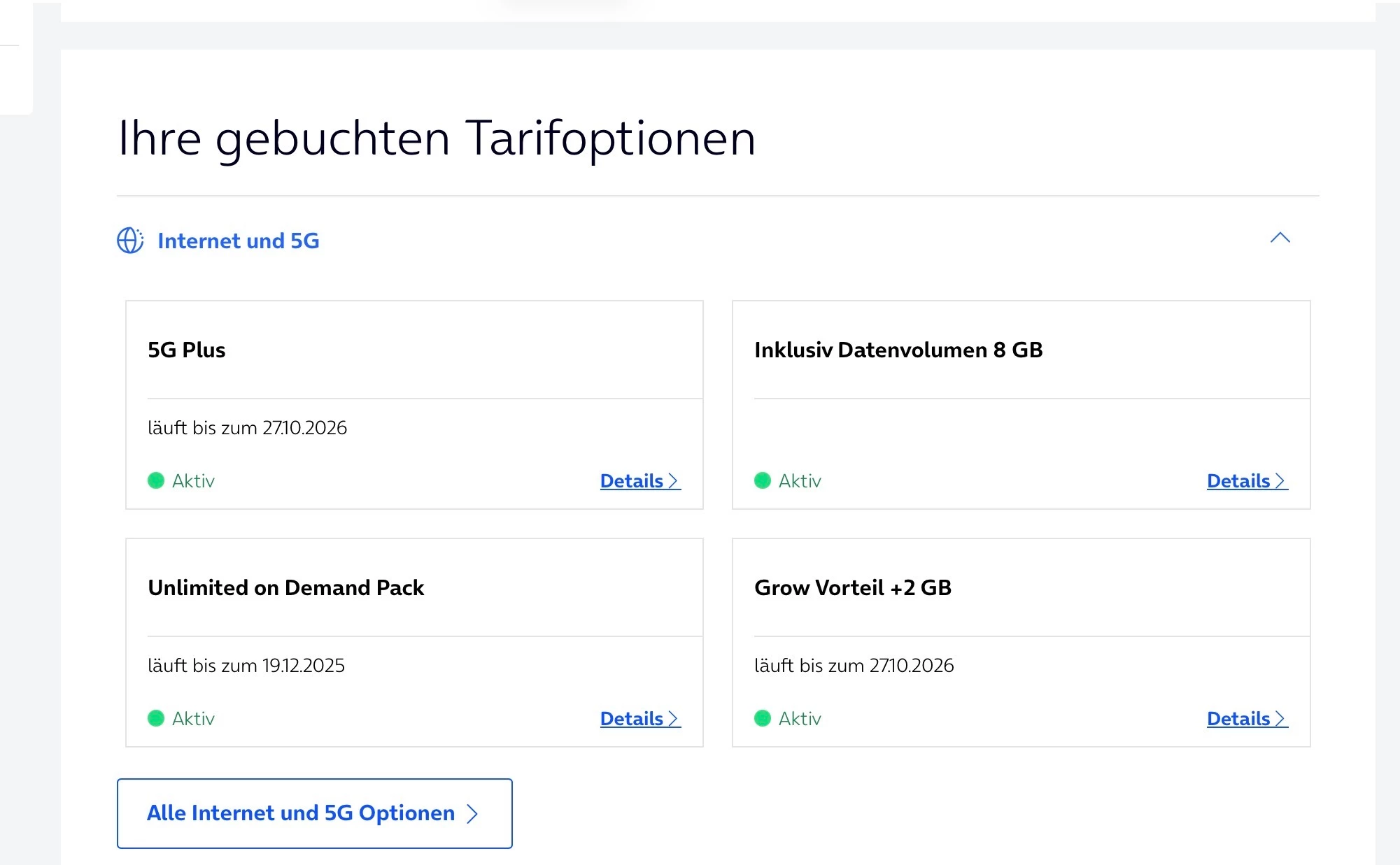Screen dimensions: 1400x865
Task: Click the Ihre gebuchten Tarifoptionen heading
Action: pos(437,138)
